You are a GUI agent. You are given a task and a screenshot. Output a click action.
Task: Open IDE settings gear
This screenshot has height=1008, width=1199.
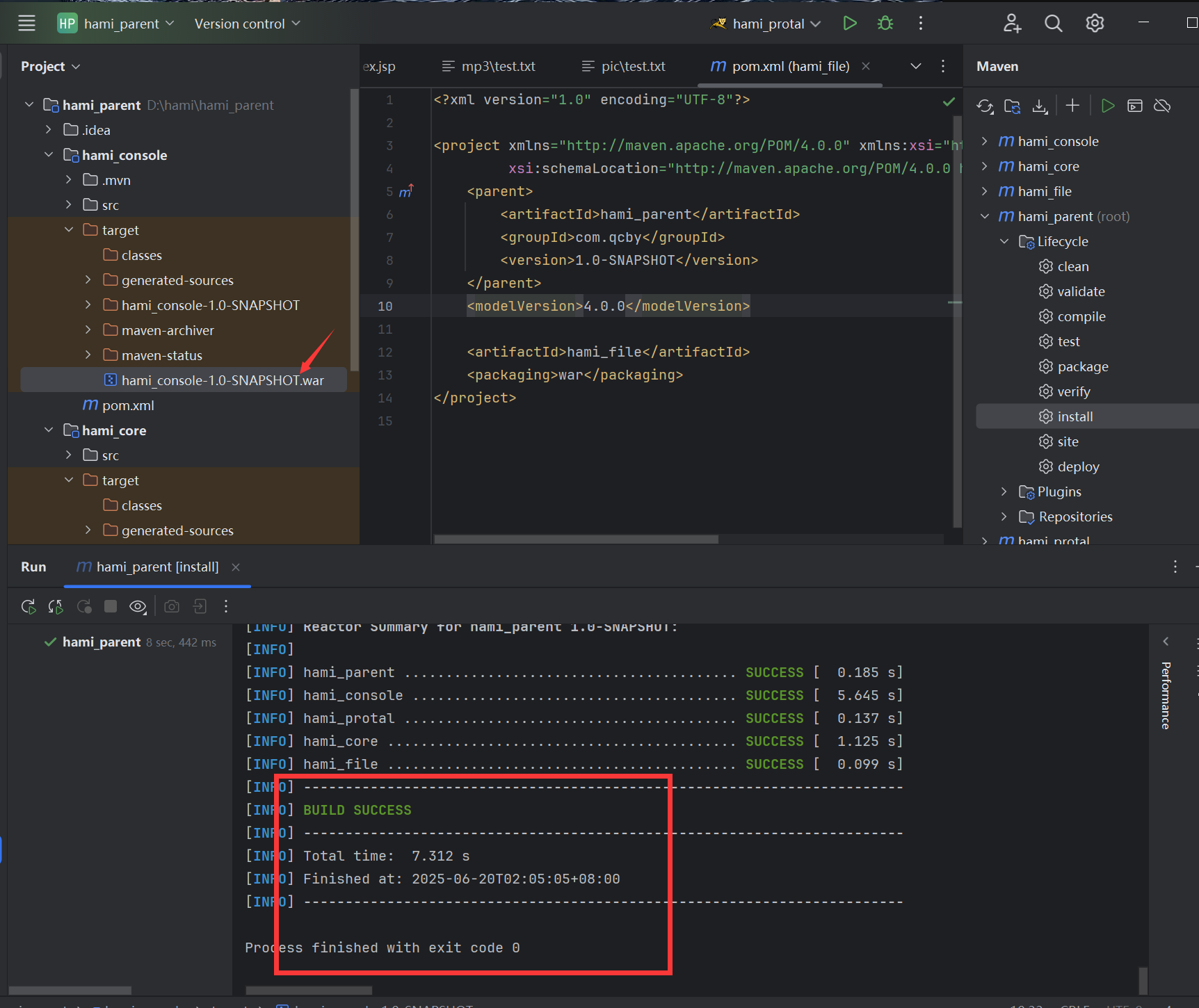click(x=1095, y=24)
